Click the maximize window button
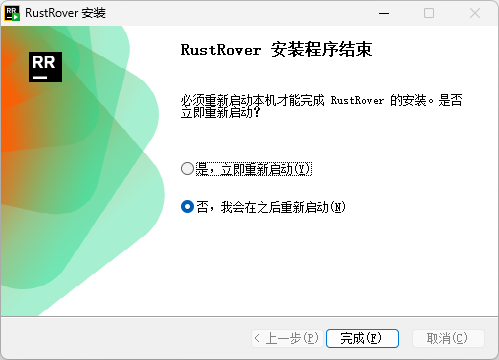This screenshot has width=499, height=360. [429, 13]
